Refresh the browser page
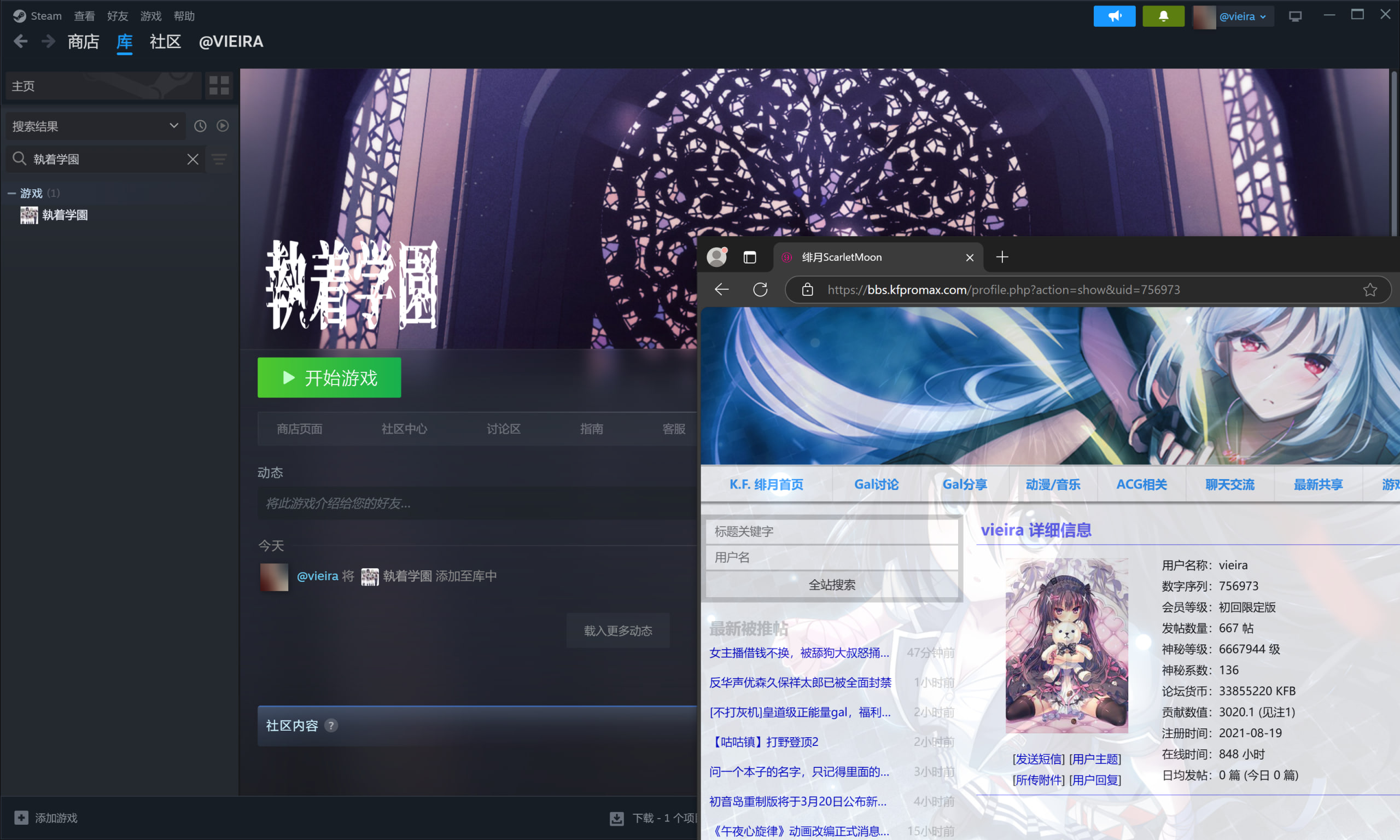Screen dimensions: 1400x840 [760, 290]
